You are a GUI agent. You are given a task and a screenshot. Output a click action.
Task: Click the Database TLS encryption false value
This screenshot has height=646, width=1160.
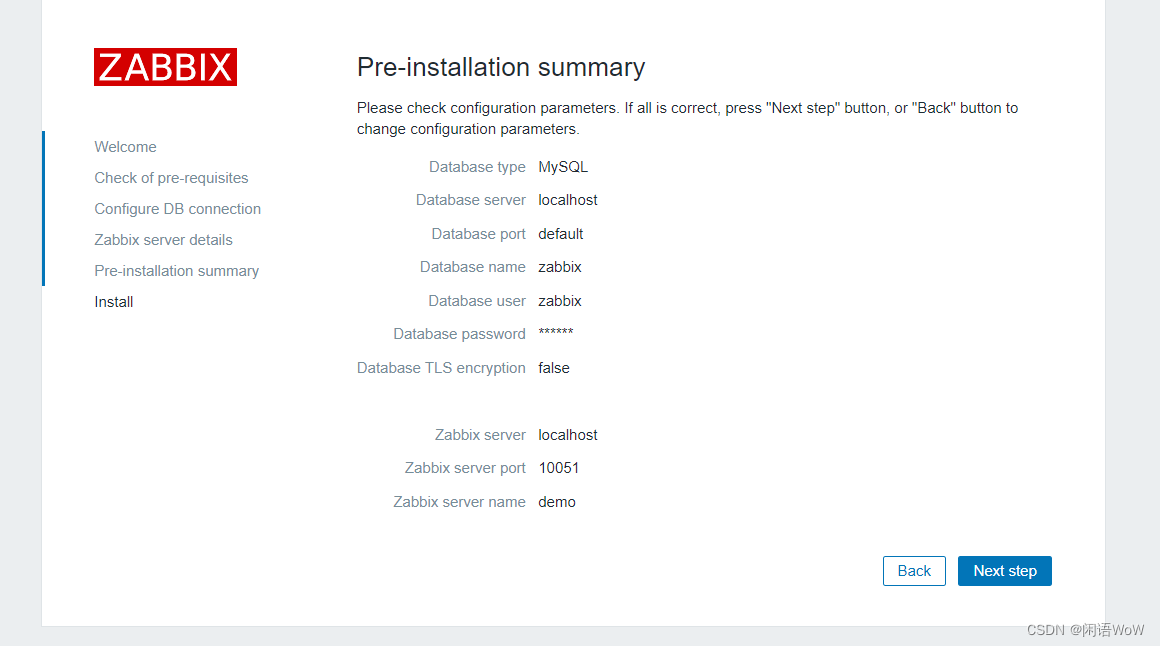coord(553,368)
